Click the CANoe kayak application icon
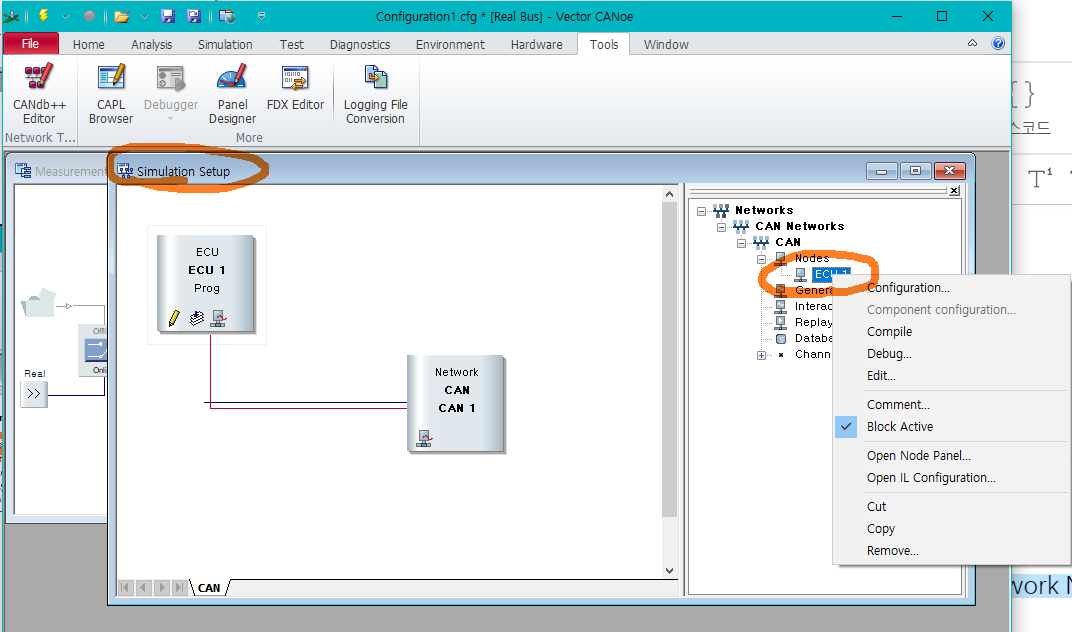1072x632 pixels. tap(10, 16)
